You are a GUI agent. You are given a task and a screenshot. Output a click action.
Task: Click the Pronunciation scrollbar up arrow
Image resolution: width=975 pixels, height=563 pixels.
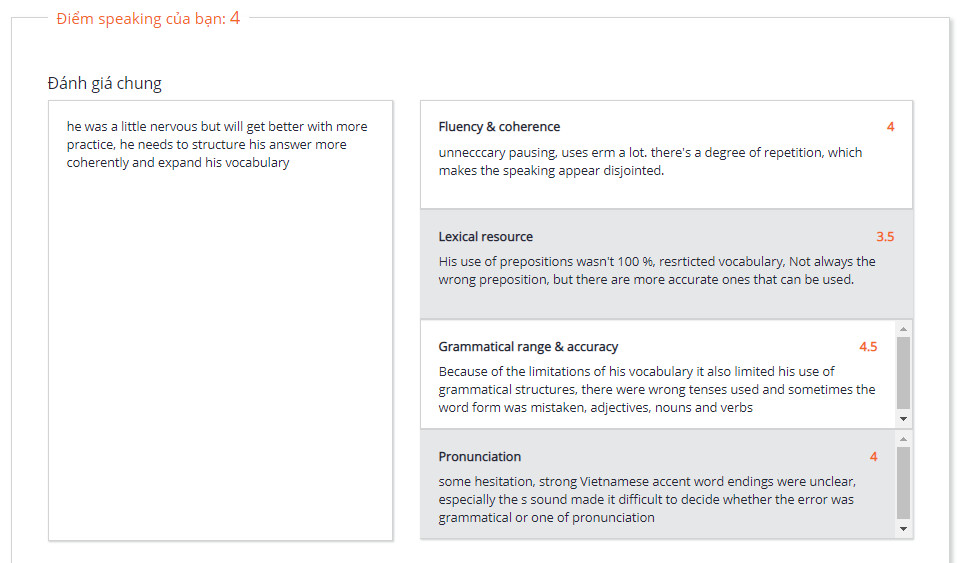pyautogui.click(x=903, y=439)
